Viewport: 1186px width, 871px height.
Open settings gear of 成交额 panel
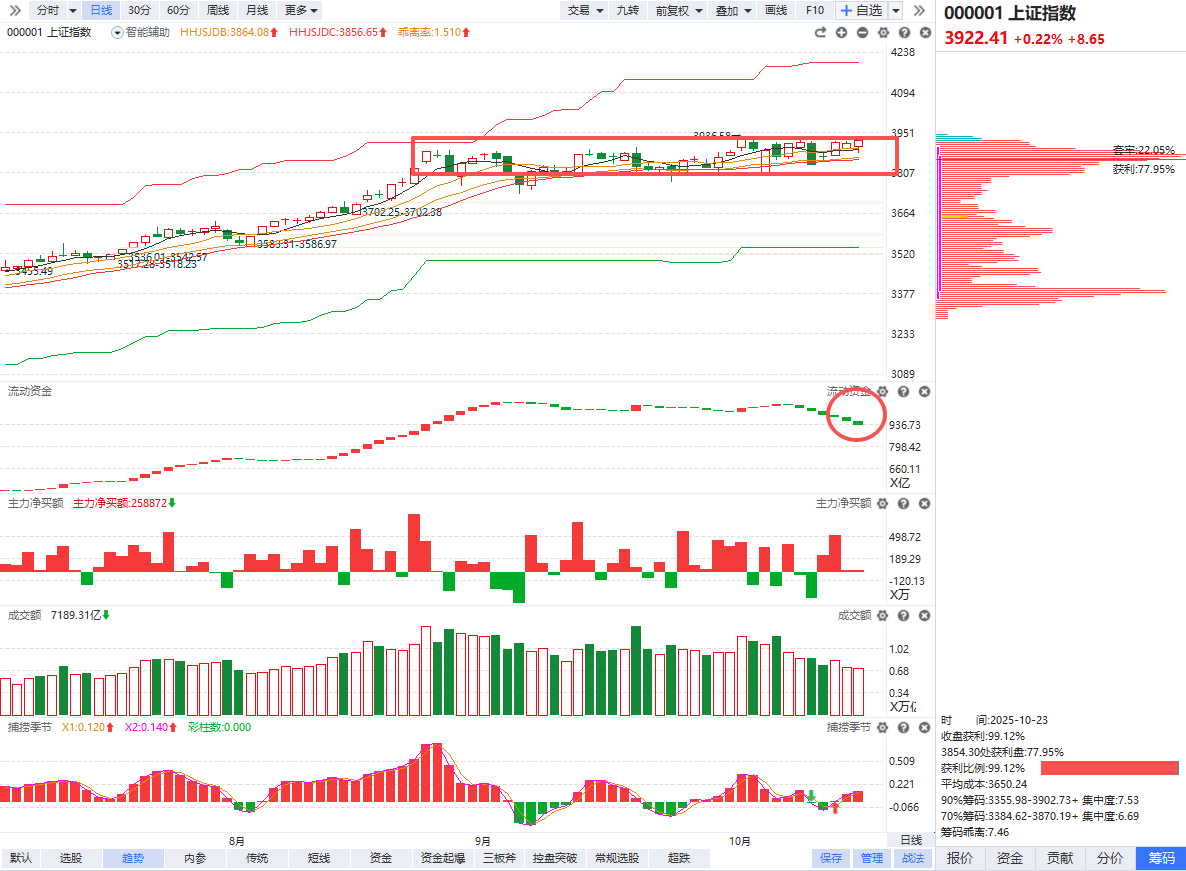click(883, 615)
